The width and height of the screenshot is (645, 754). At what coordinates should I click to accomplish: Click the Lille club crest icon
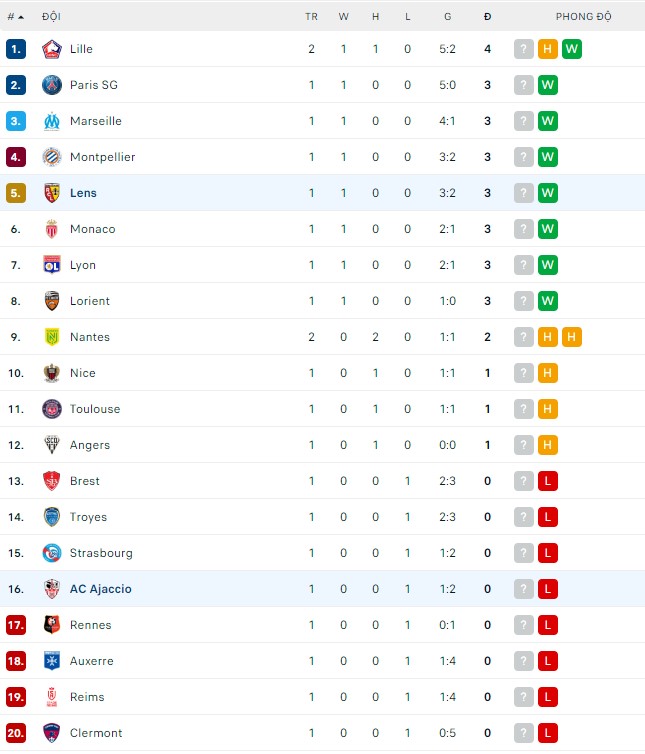point(52,49)
